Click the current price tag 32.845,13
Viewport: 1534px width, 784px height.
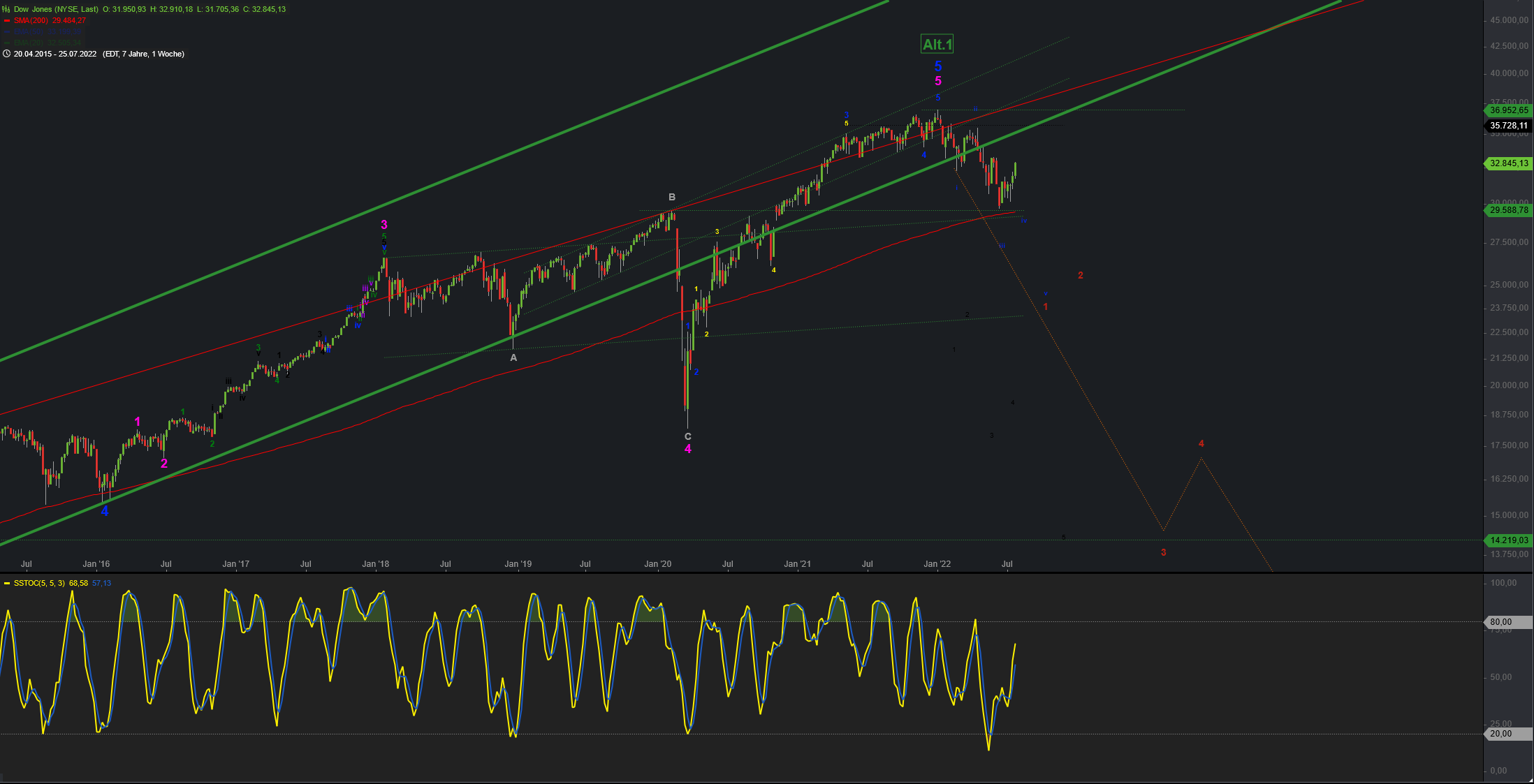click(x=1509, y=163)
